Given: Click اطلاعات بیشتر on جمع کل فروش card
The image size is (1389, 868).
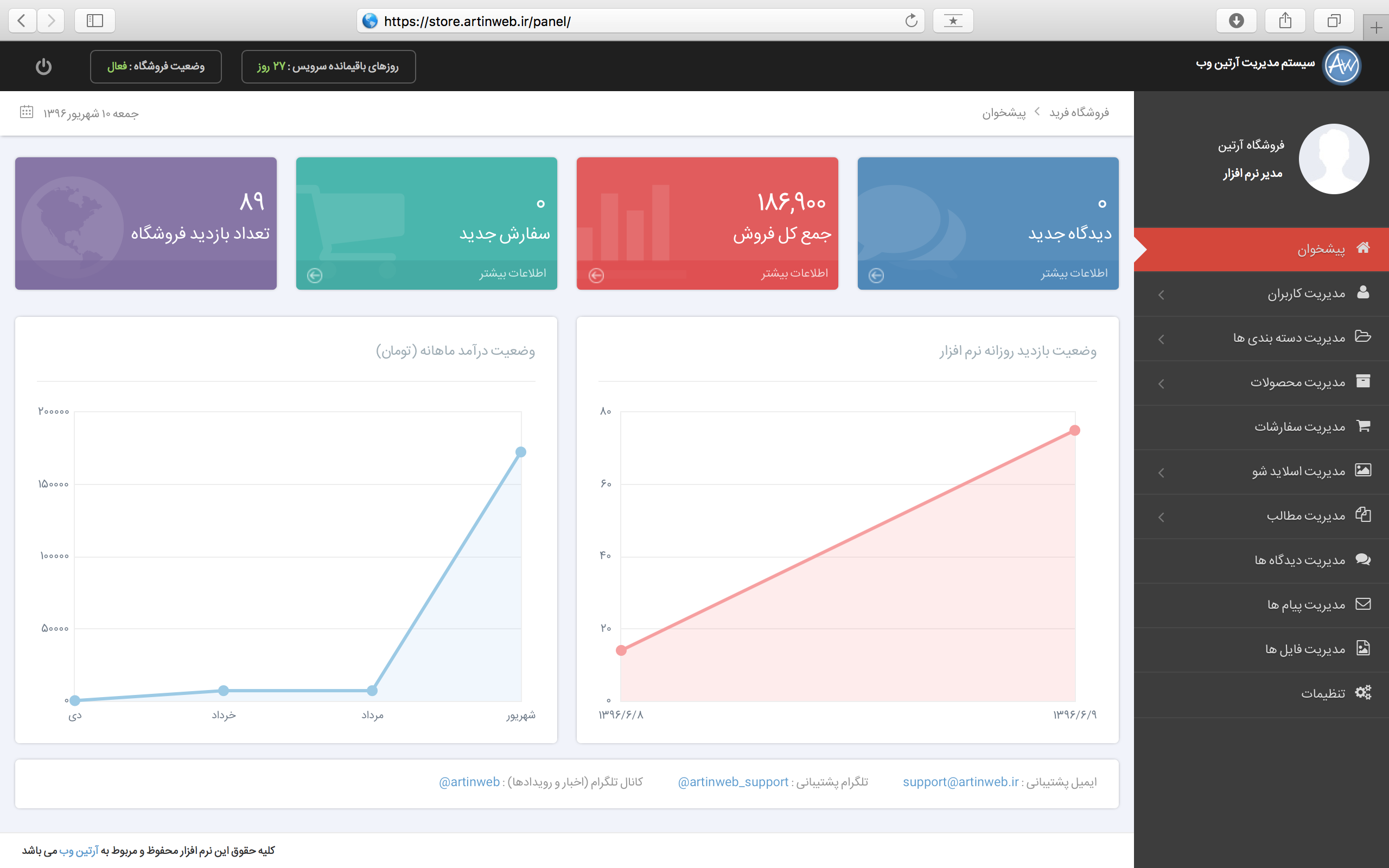Looking at the screenshot, I should (x=794, y=273).
